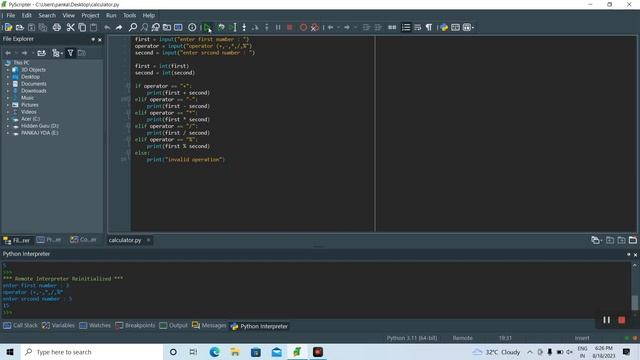Open the layouts dropdown in toolbar
640x360 pixels.
[468, 27]
